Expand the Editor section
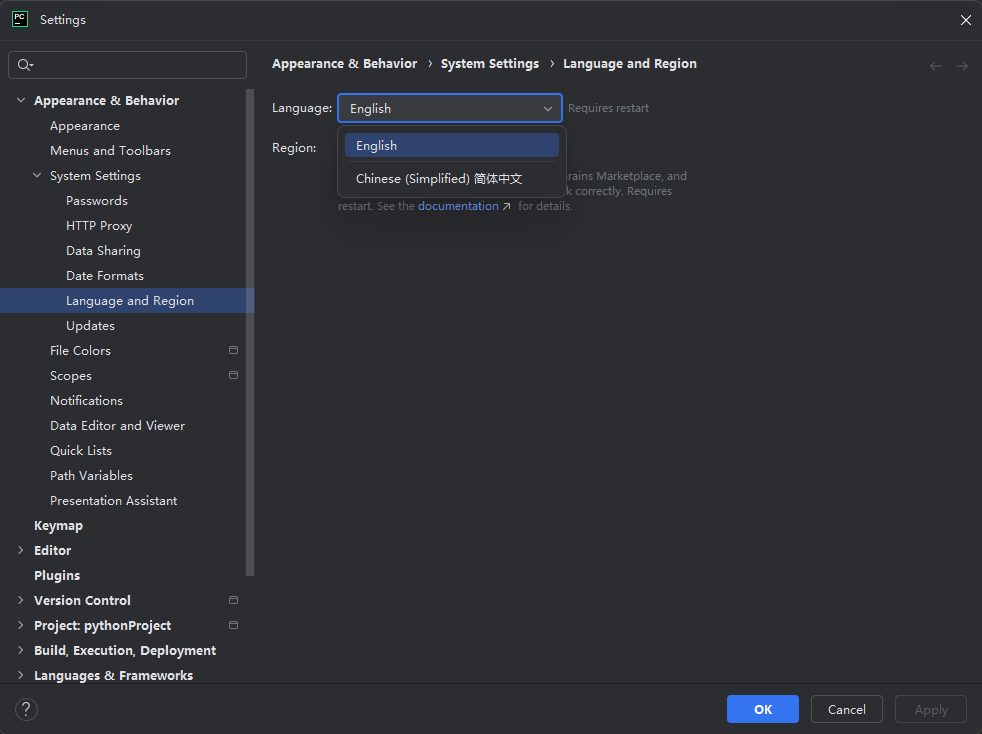The width and height of the screenshot is (982, 734). click(21, 550)
